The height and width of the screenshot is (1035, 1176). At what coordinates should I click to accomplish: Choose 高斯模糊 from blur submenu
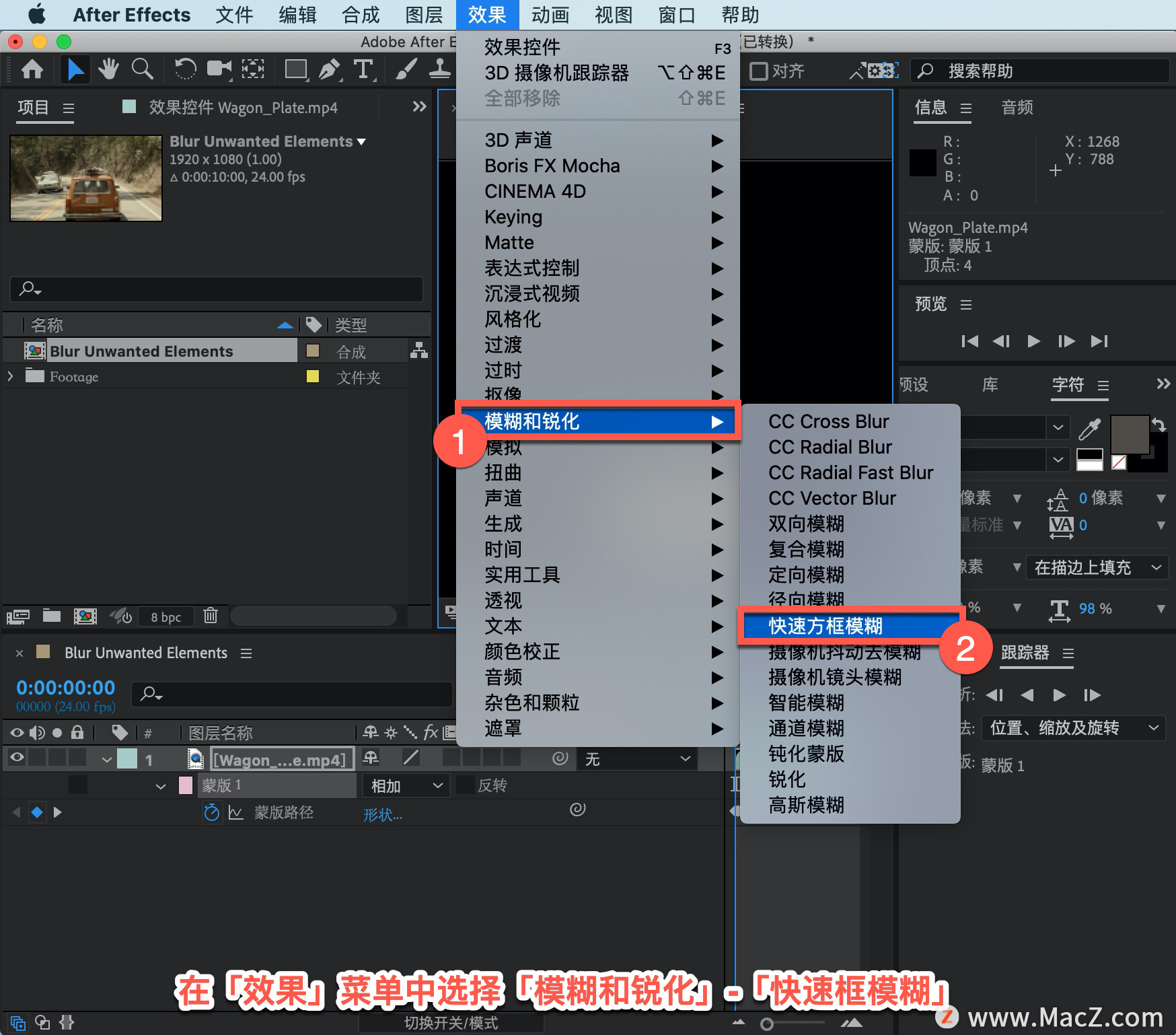pos(850,805)
